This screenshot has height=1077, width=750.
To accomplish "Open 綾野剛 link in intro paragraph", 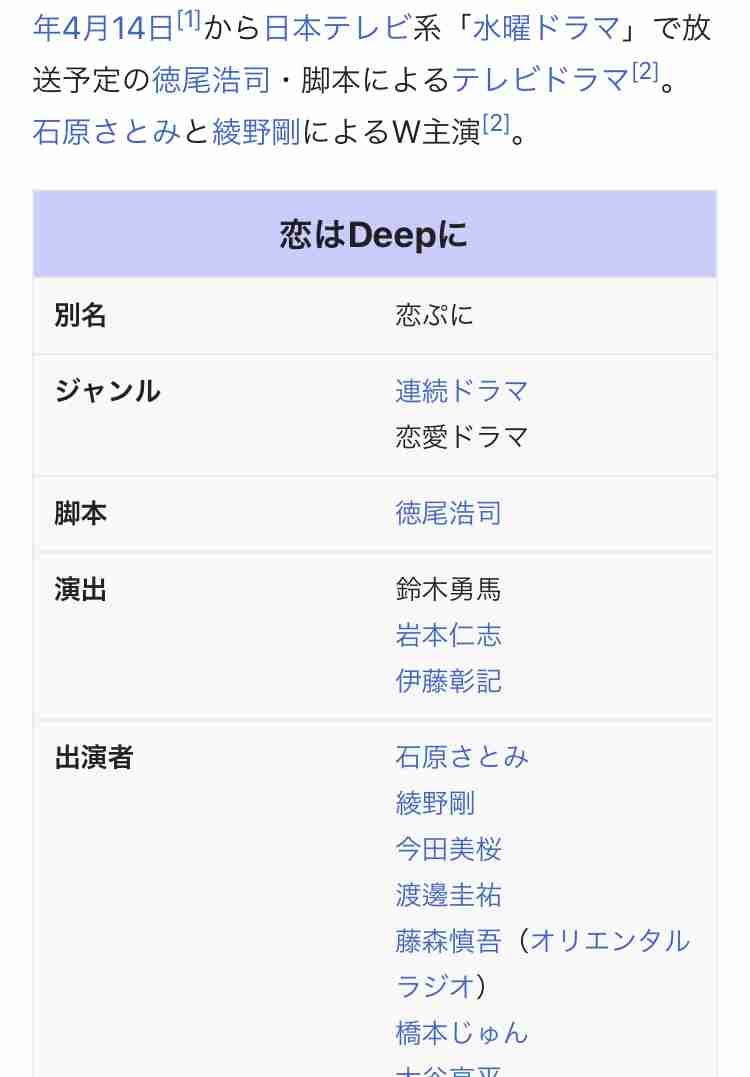I will click(x=256, y=132).
